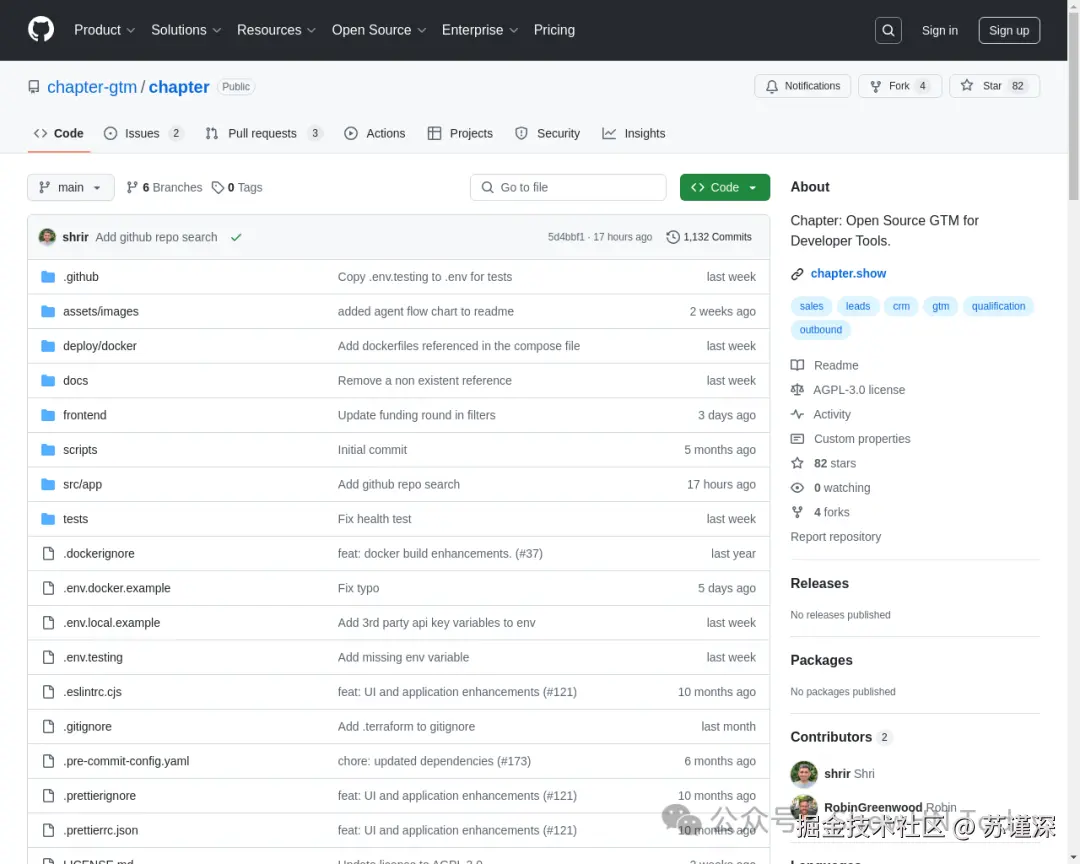This screenshot has height=864, width=1080.
Task: Open commit 'Update funding round in filters'
Action: click(417, 415)
